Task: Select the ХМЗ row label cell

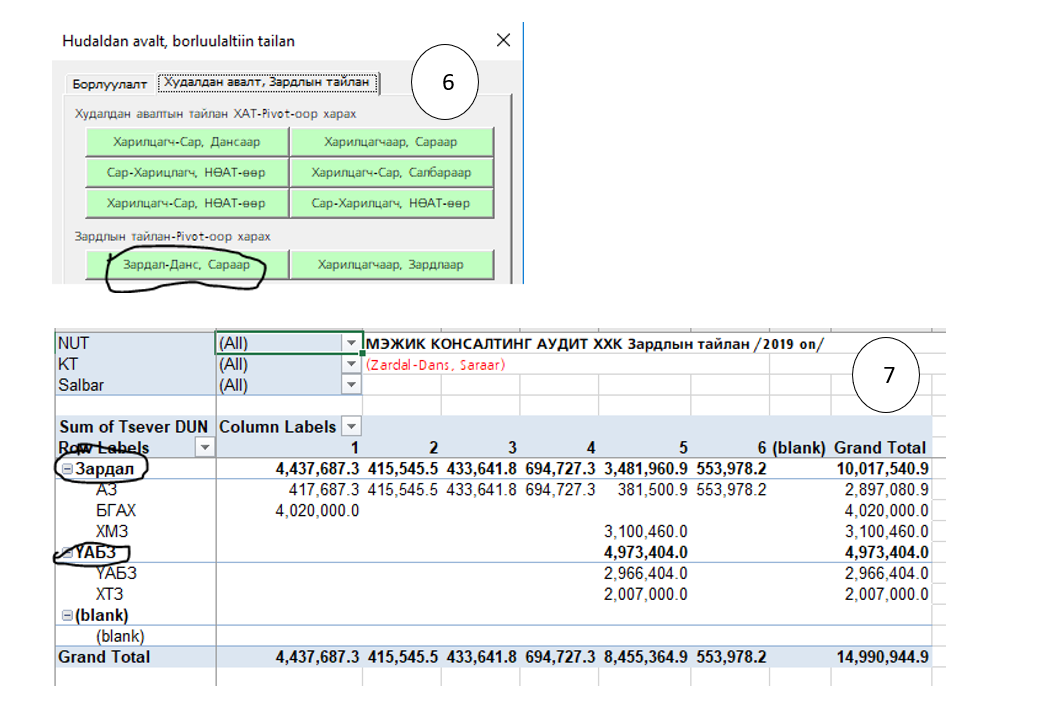Action: pyautogui.click(x=112, y=531)
